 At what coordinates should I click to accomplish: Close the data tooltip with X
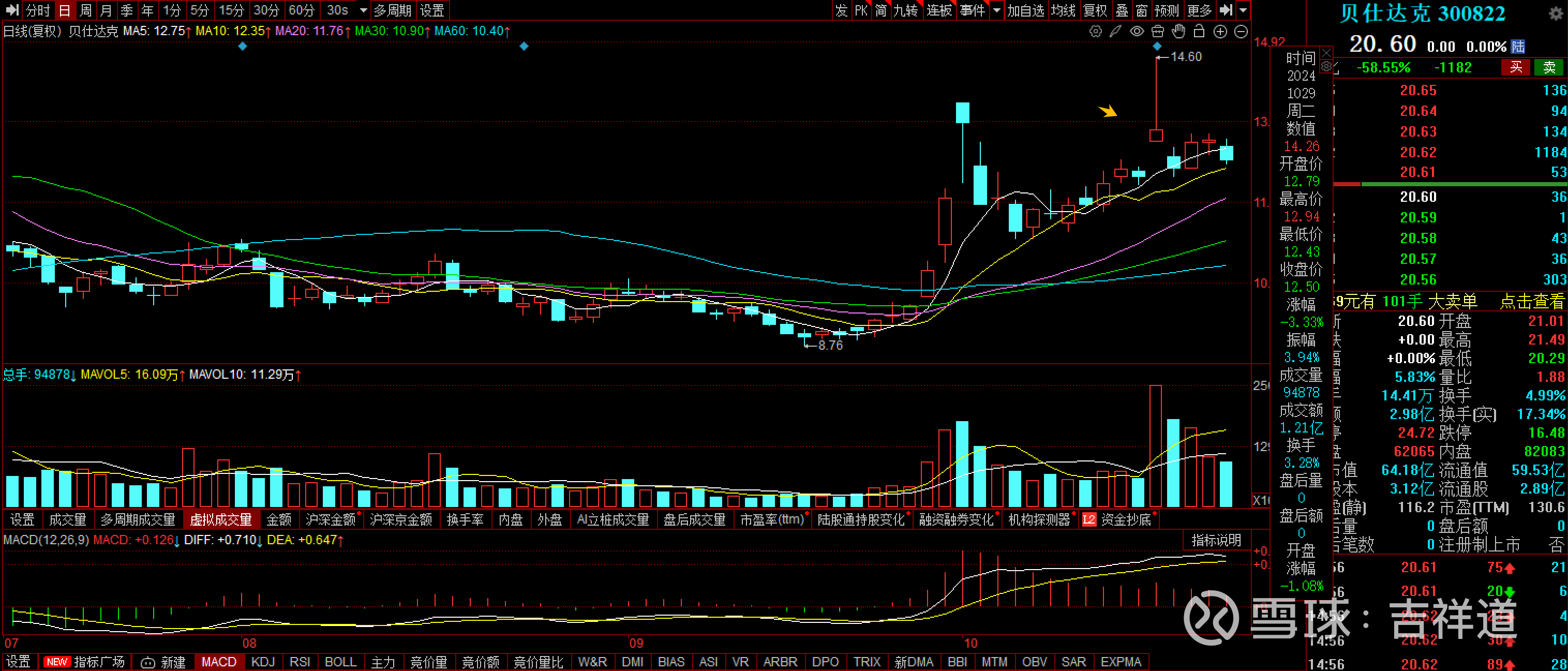click(x=1326, y=53)
